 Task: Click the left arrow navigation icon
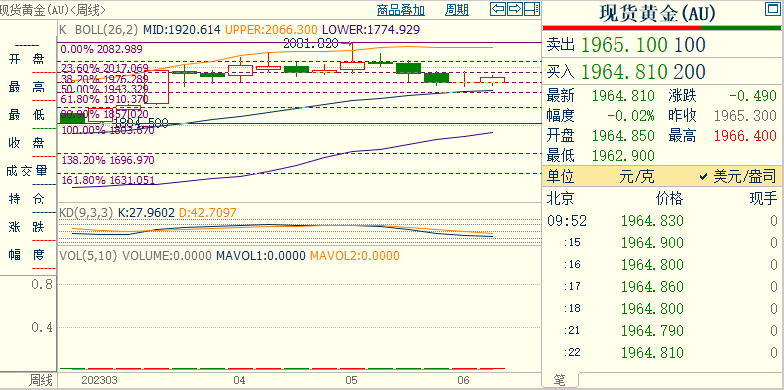[498, 8]
